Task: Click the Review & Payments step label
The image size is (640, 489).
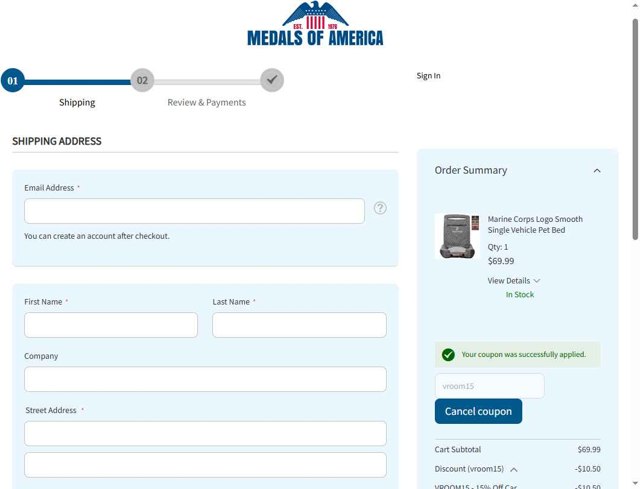Action: point(207,102)
